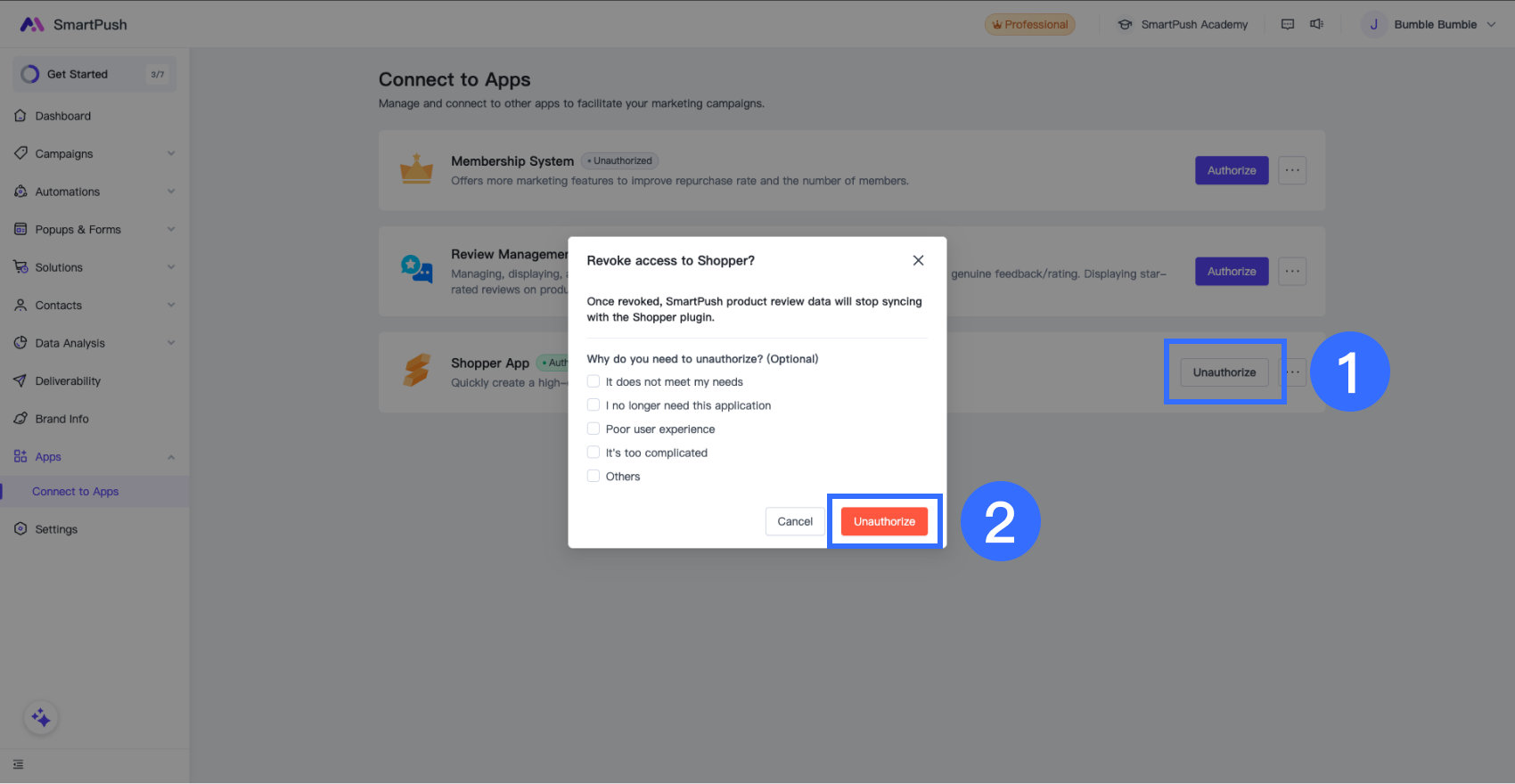Select the 'Poor user experience' checkbox

[x=594, y=429]
